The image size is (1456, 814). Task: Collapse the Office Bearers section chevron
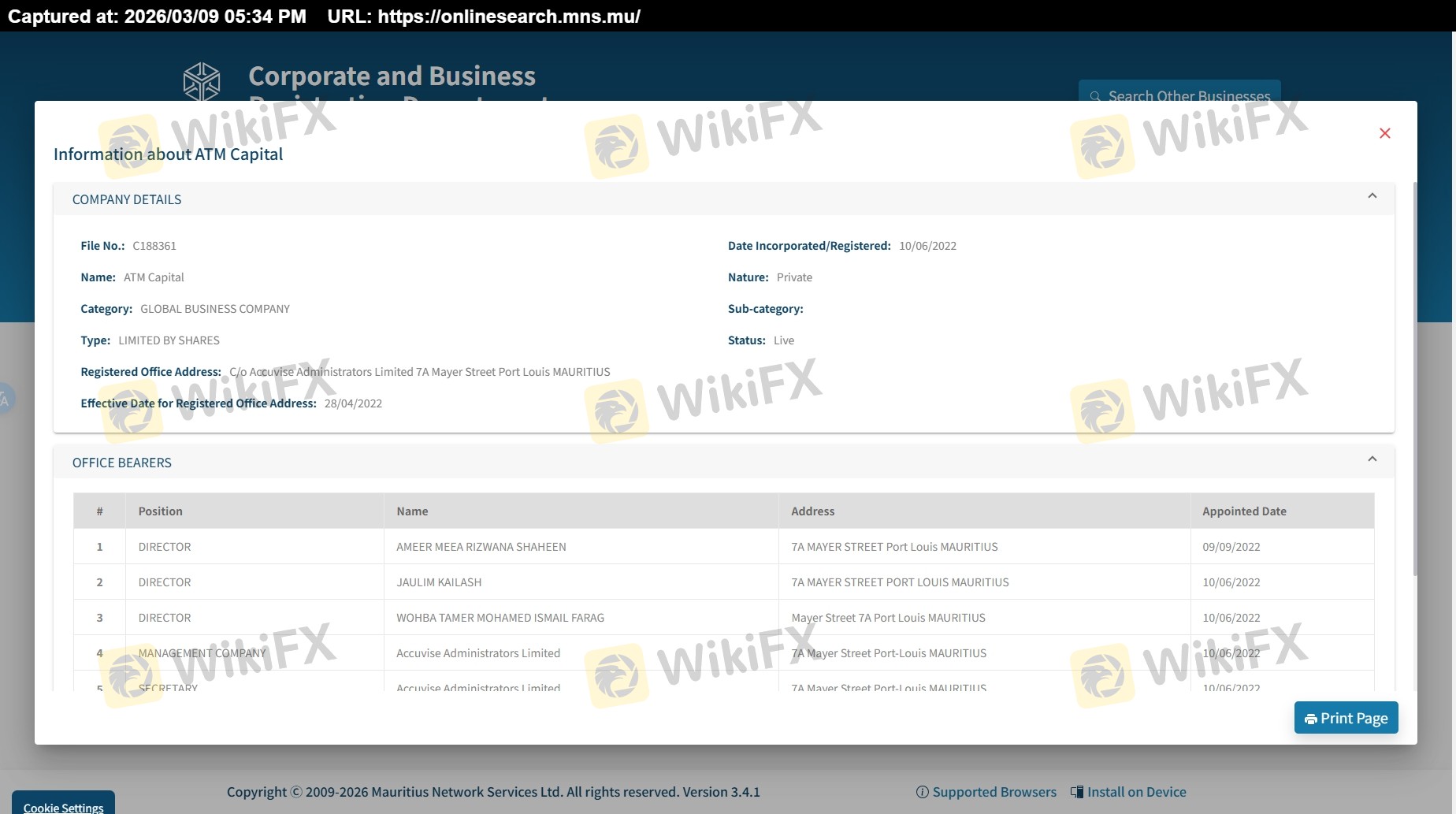click(1372, 459)
